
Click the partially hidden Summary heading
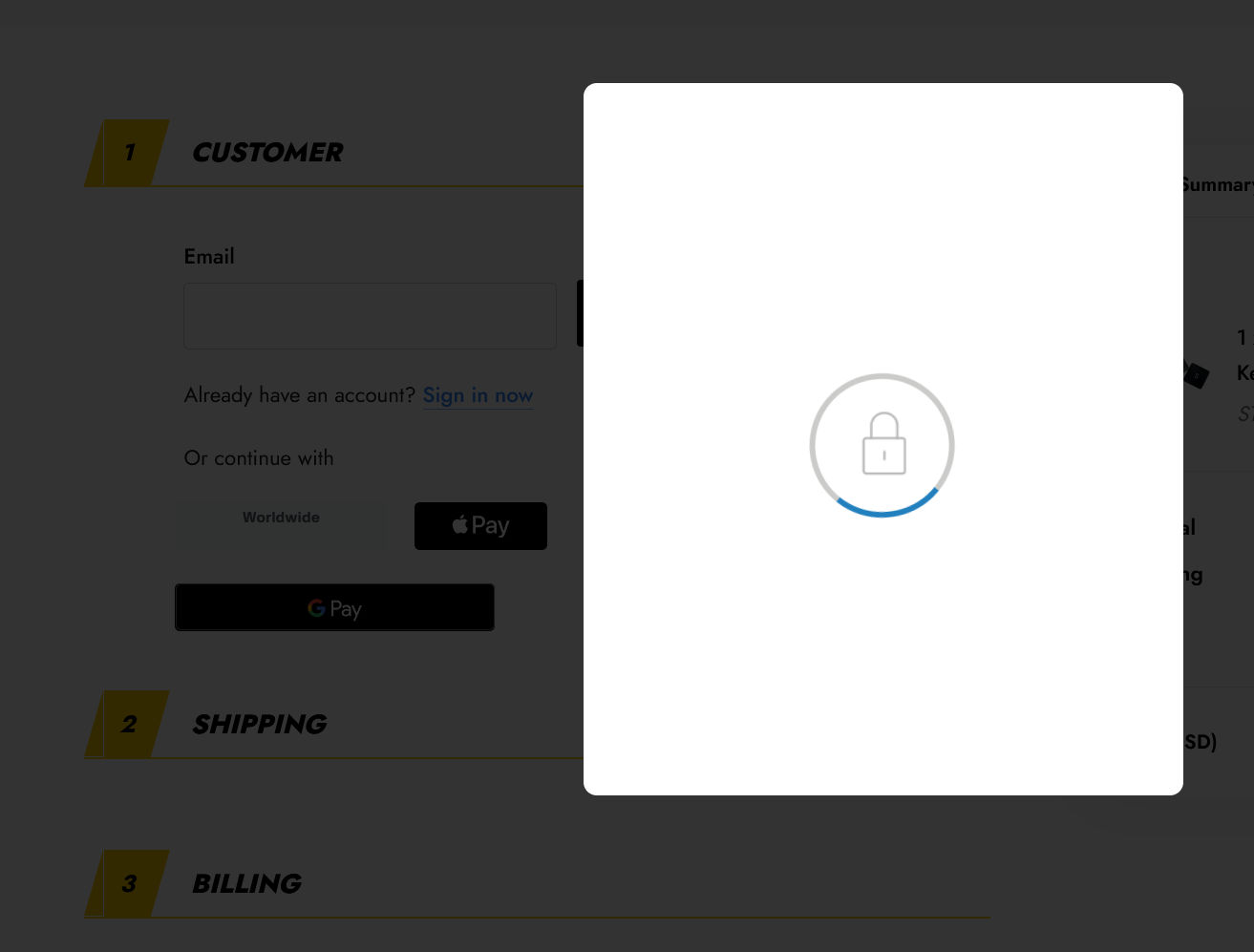(1217, 184)
